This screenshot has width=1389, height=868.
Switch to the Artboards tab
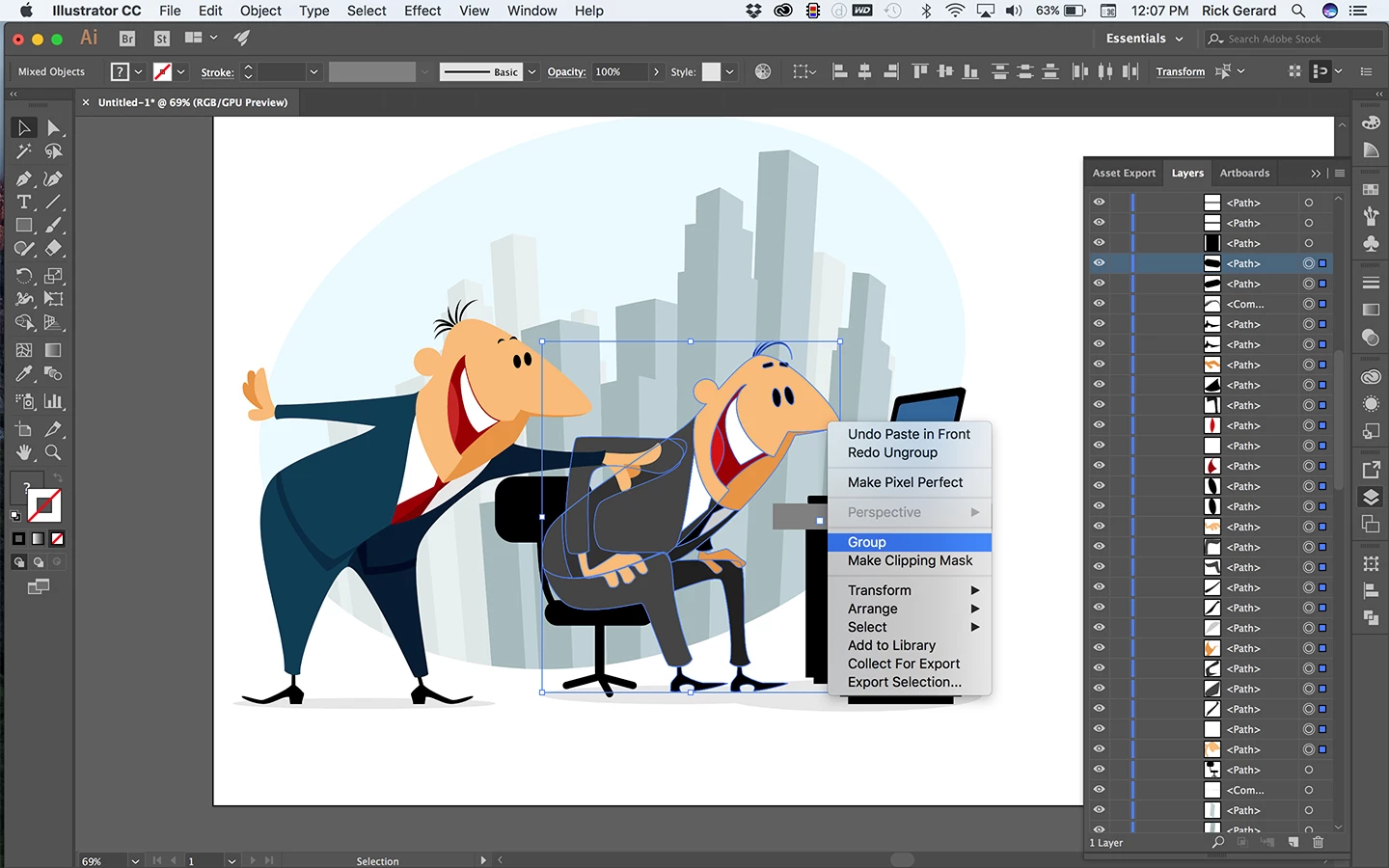[x=1244, y=174]
